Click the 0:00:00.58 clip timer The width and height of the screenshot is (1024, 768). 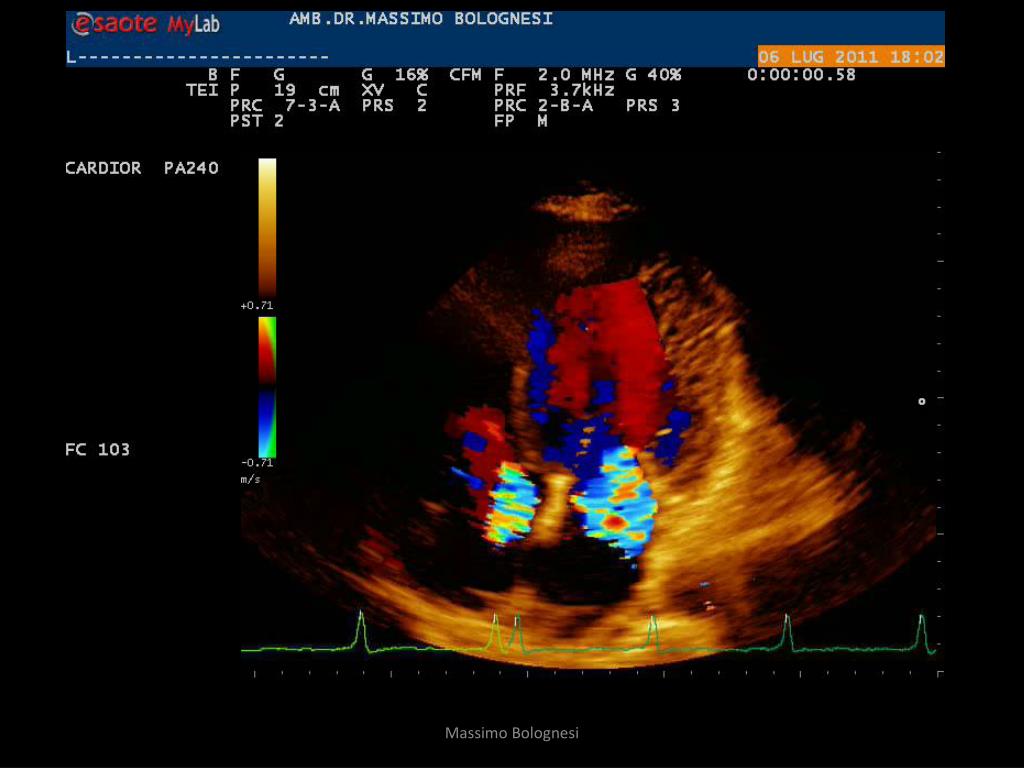pos(801,74)
